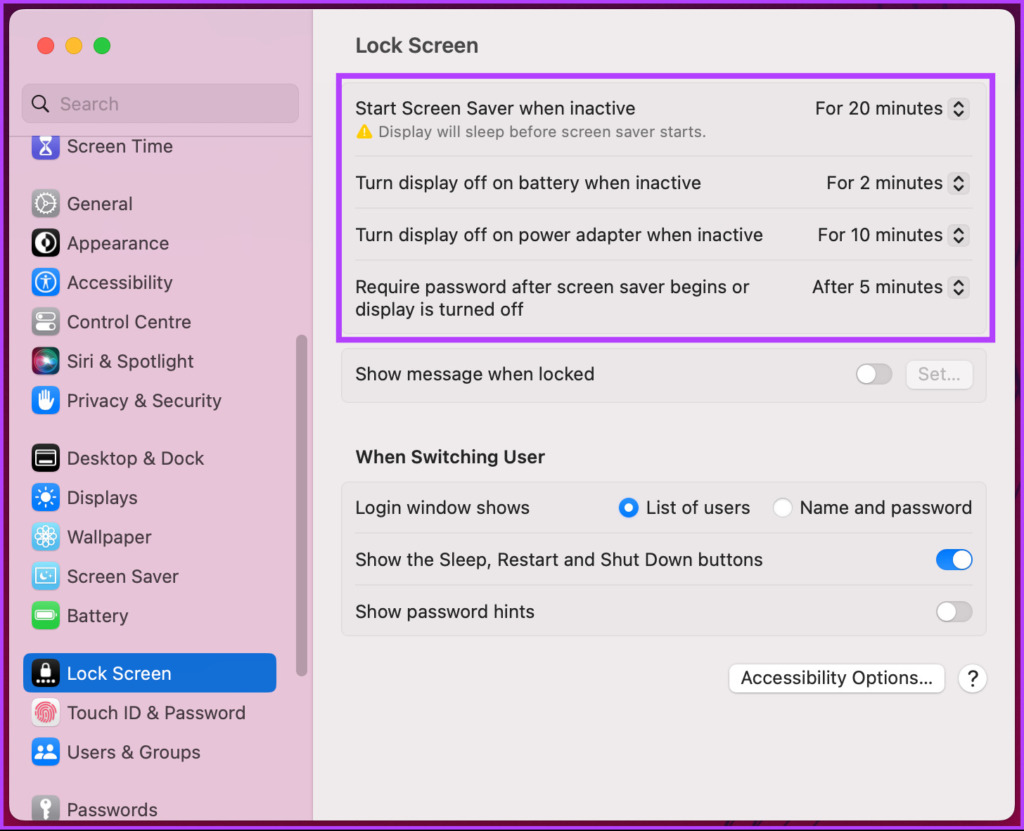Select Name and password login window option
The image size is (1024, 831).
[782, 507]
